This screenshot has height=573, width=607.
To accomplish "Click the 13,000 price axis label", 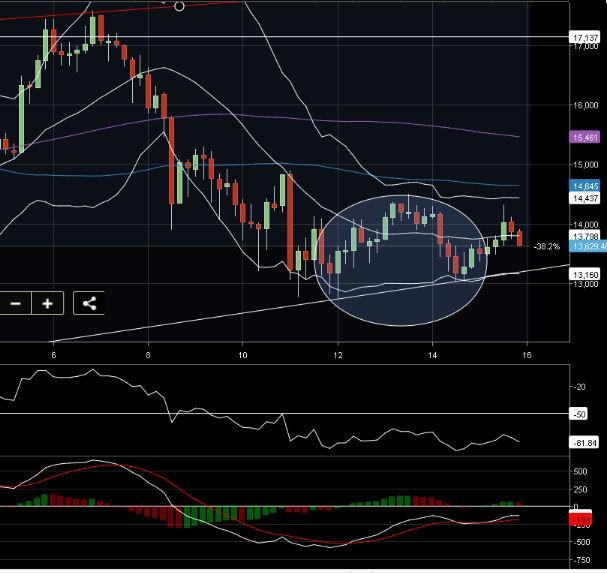I will 585,284.
